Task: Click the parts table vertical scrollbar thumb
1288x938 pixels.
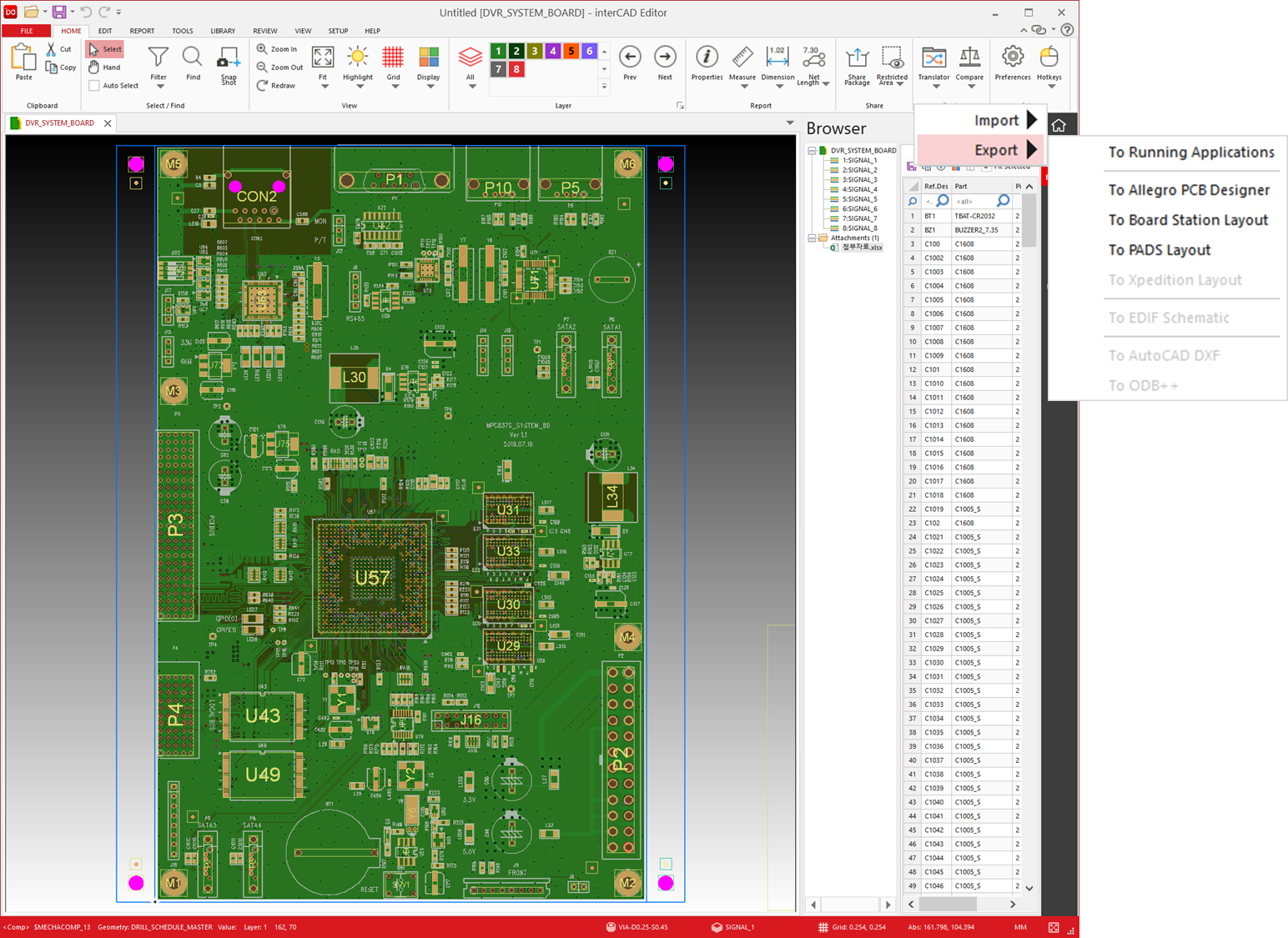Action: [x=1029, y=222]
